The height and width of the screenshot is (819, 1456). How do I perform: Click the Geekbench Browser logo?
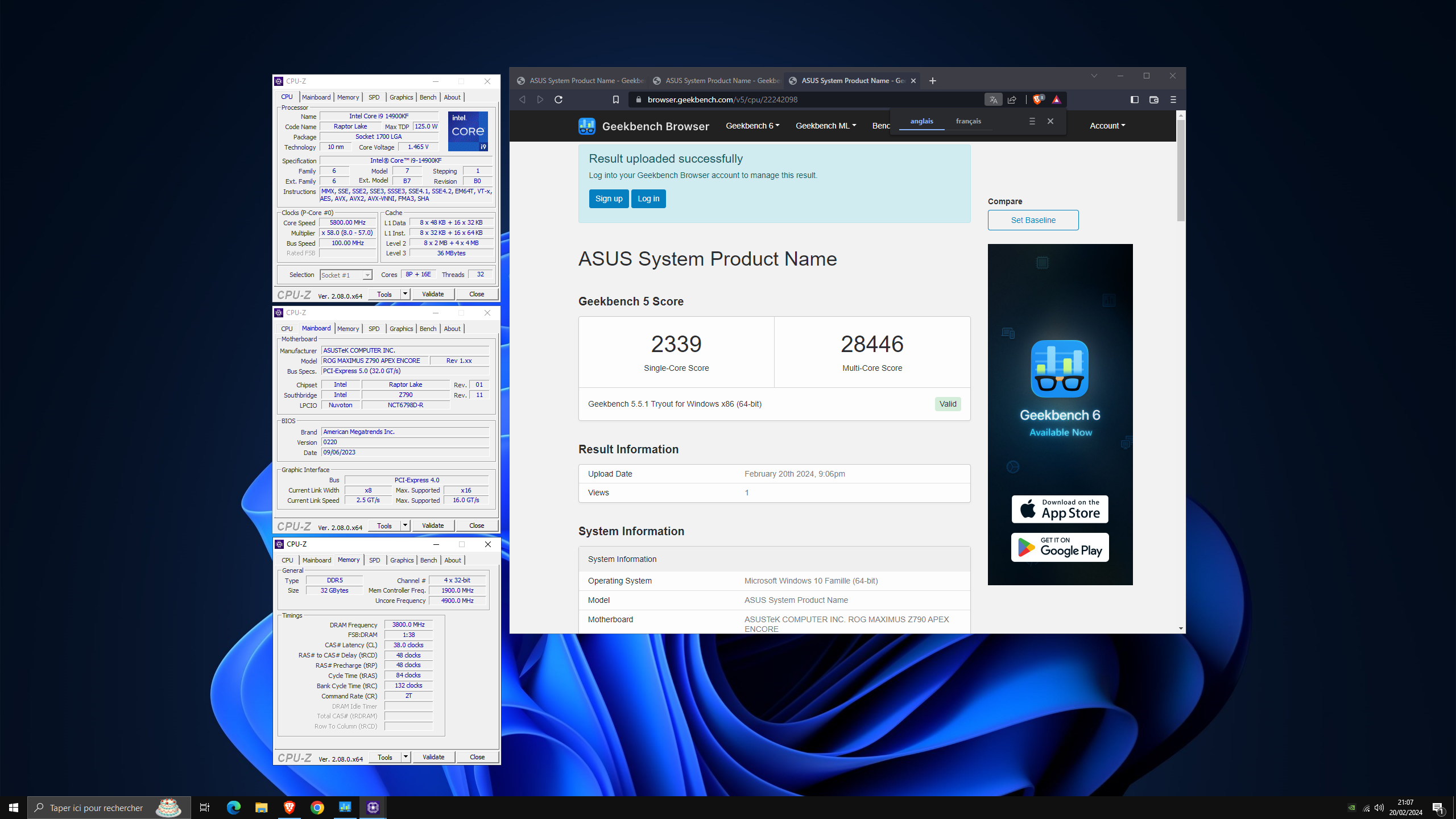point(644,126)
